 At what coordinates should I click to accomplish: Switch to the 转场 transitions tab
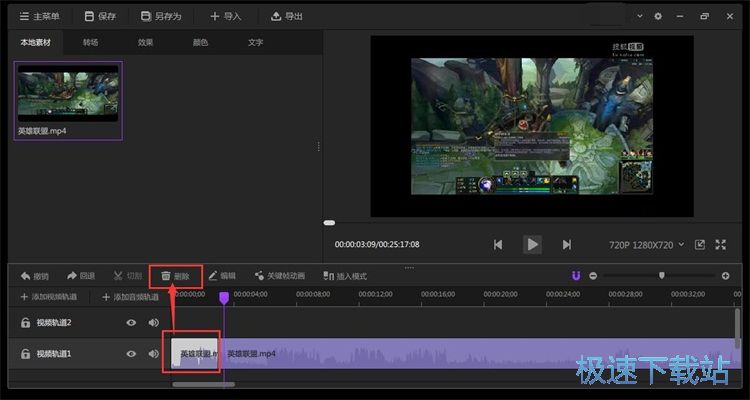pyautogui.click(x=90, y=43)
